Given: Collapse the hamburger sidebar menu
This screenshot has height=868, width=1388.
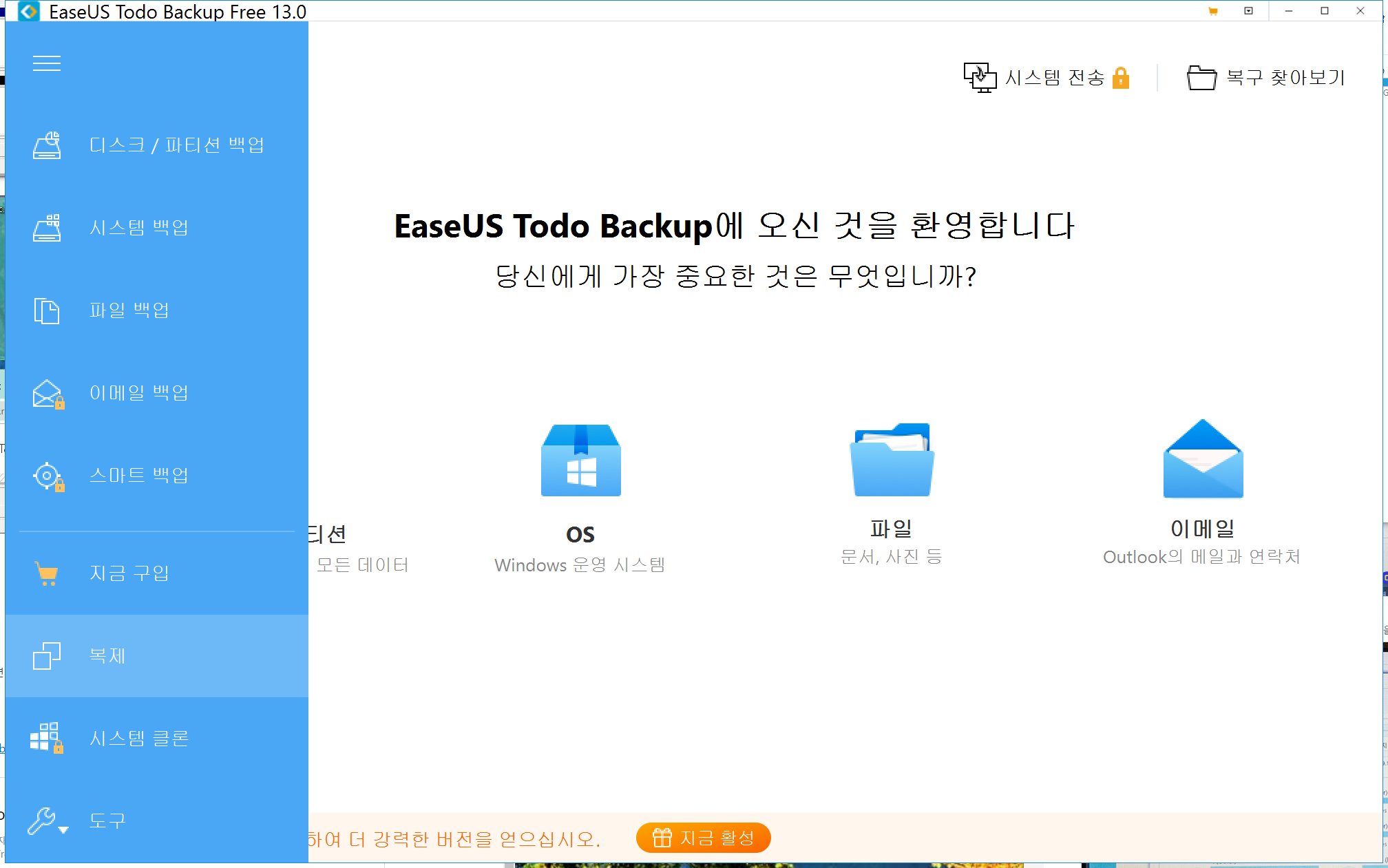Looking at the screenshot, I should [47, 63].
